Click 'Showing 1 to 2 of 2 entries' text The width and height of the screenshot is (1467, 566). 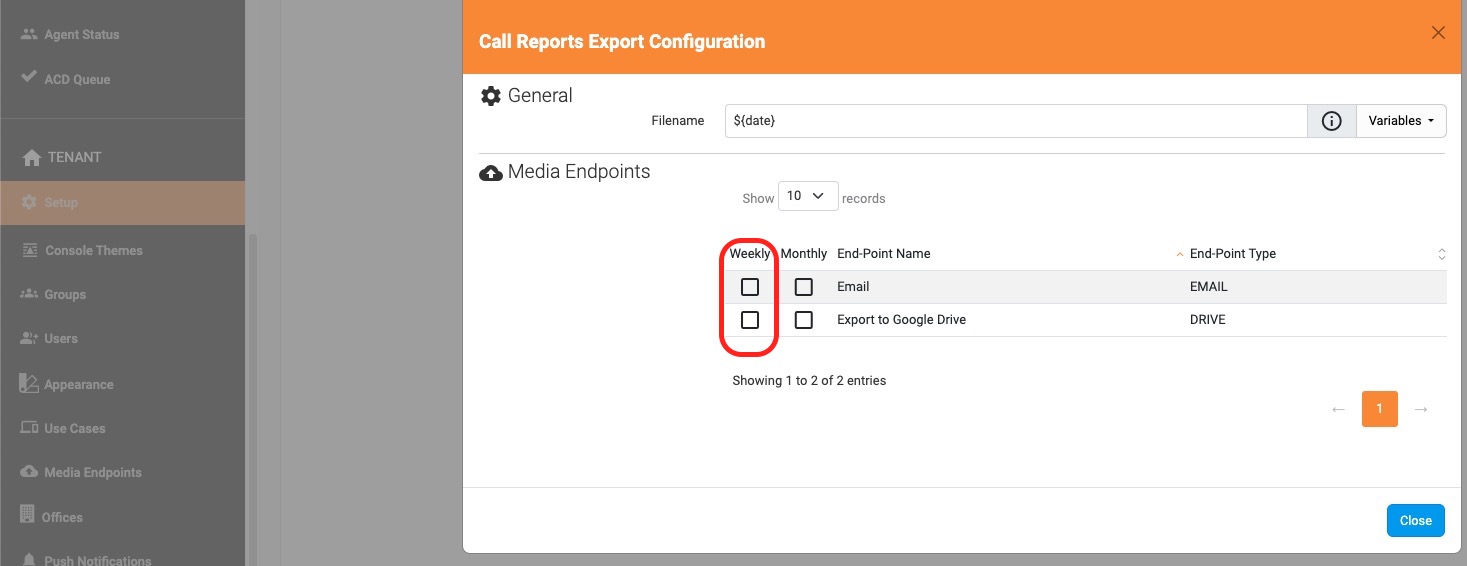809,381
